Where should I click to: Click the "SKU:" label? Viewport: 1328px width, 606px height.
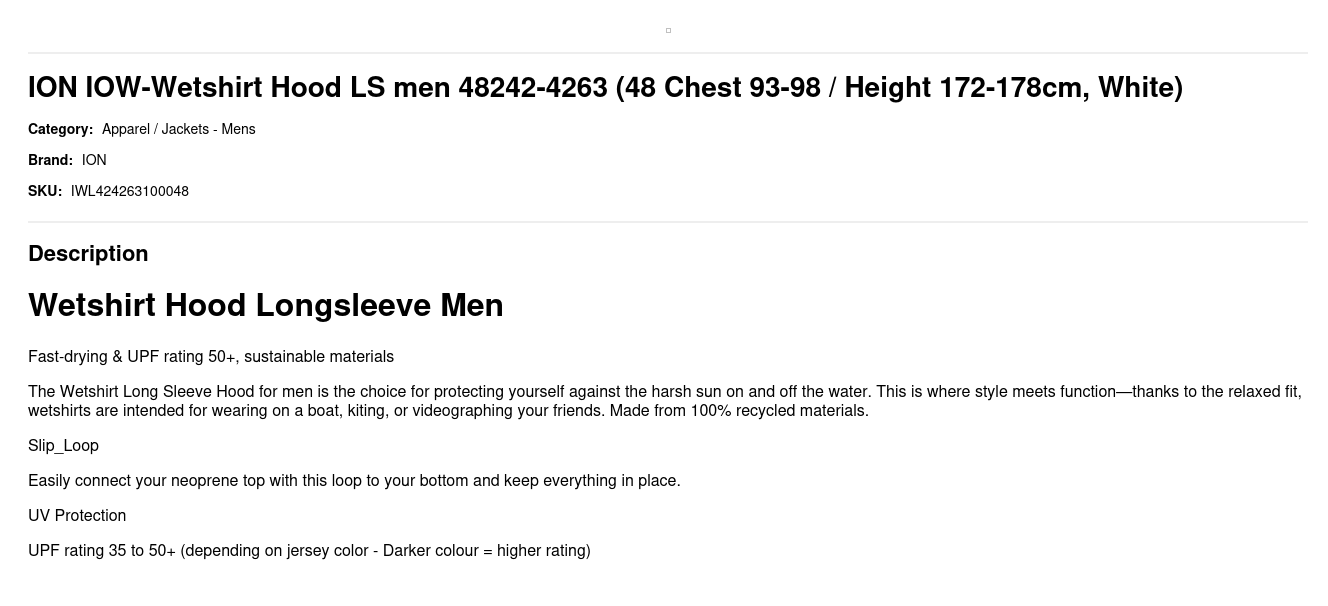(x=45, y=191)
